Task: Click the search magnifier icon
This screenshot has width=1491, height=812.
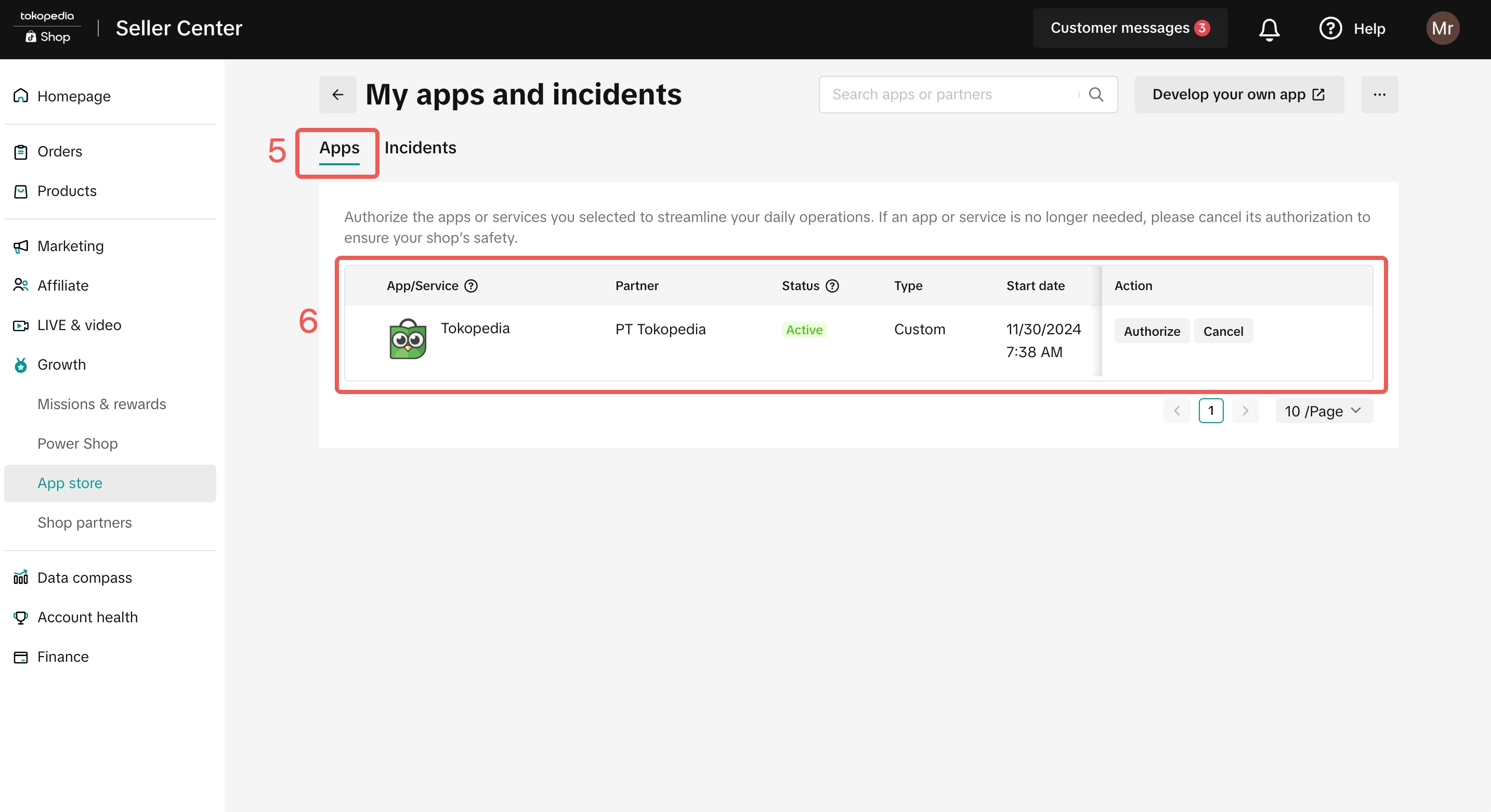Action: (x=1096, y=94)
